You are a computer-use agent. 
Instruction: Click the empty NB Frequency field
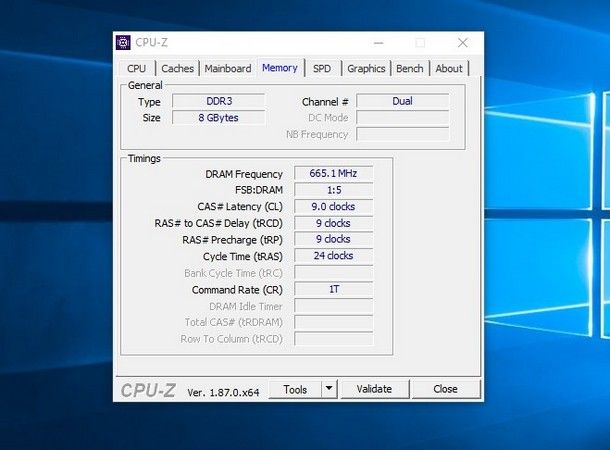(402, 134)
